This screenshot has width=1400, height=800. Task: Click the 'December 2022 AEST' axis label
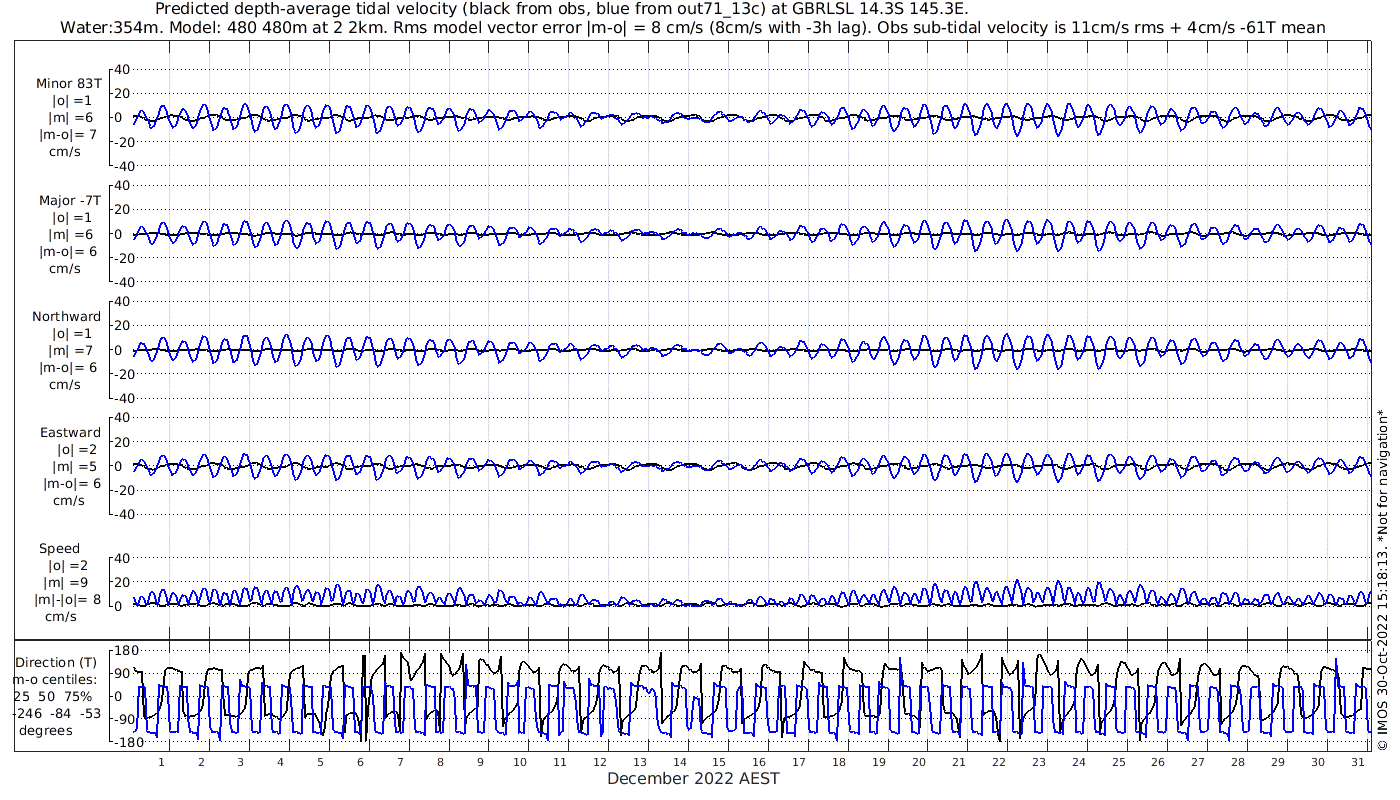tap(693, 778)
